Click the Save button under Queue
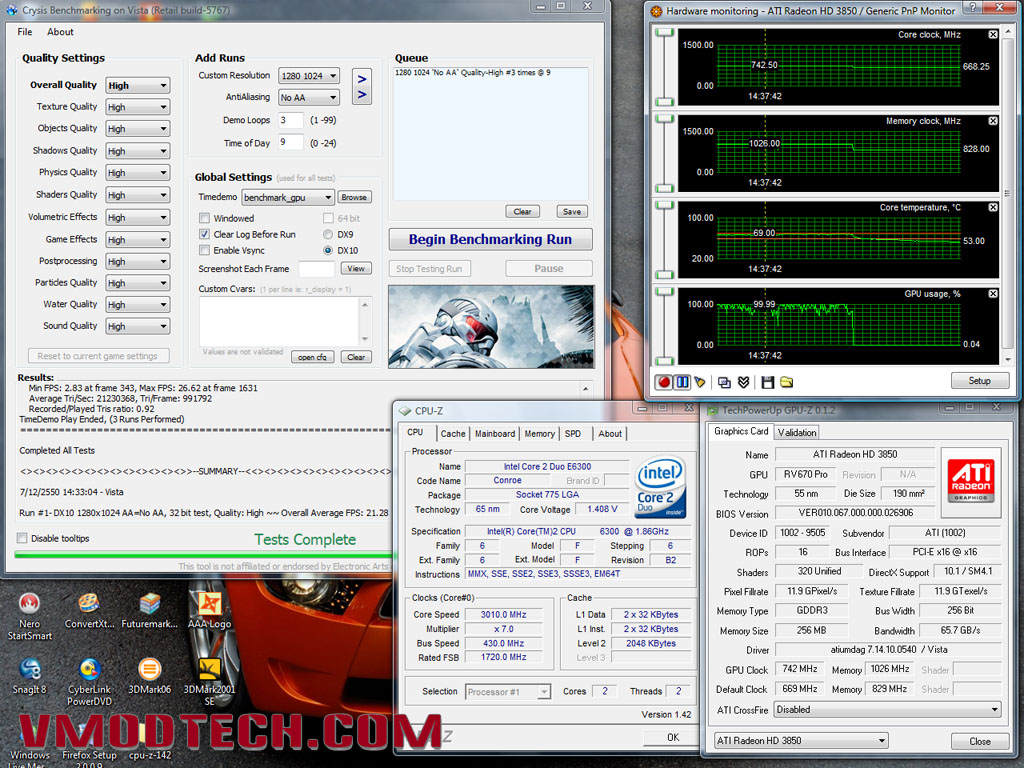 pyautogui.click(x=571, y=212)
